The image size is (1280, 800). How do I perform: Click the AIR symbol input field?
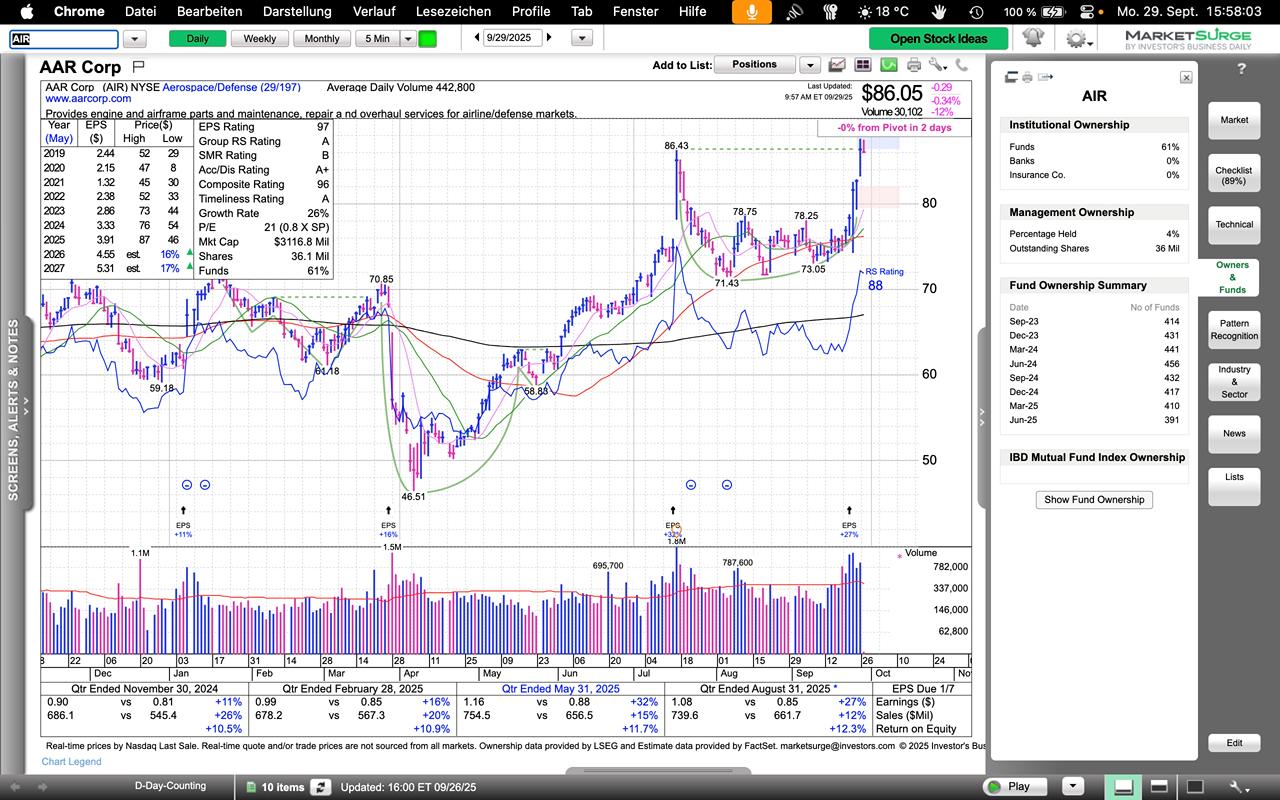click(x=64, y=39)
